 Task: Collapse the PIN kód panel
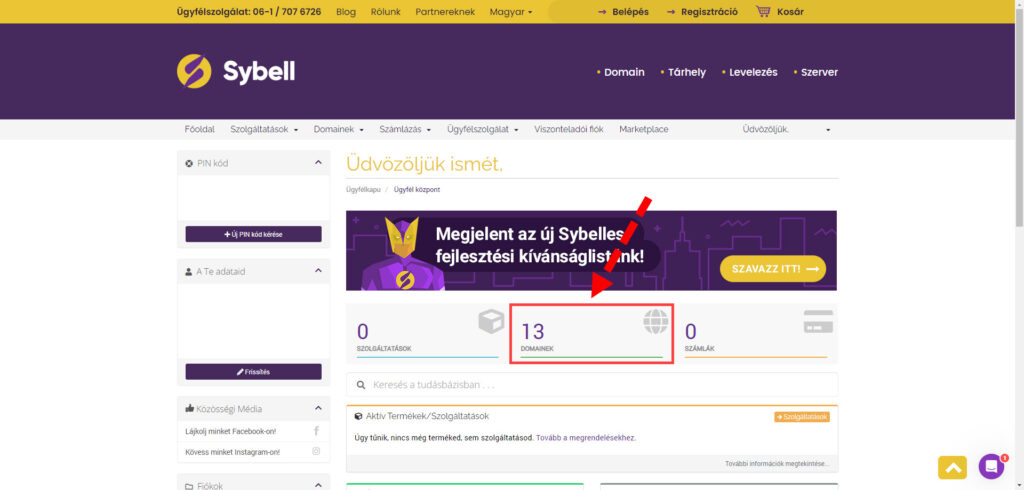coord(318,163)
